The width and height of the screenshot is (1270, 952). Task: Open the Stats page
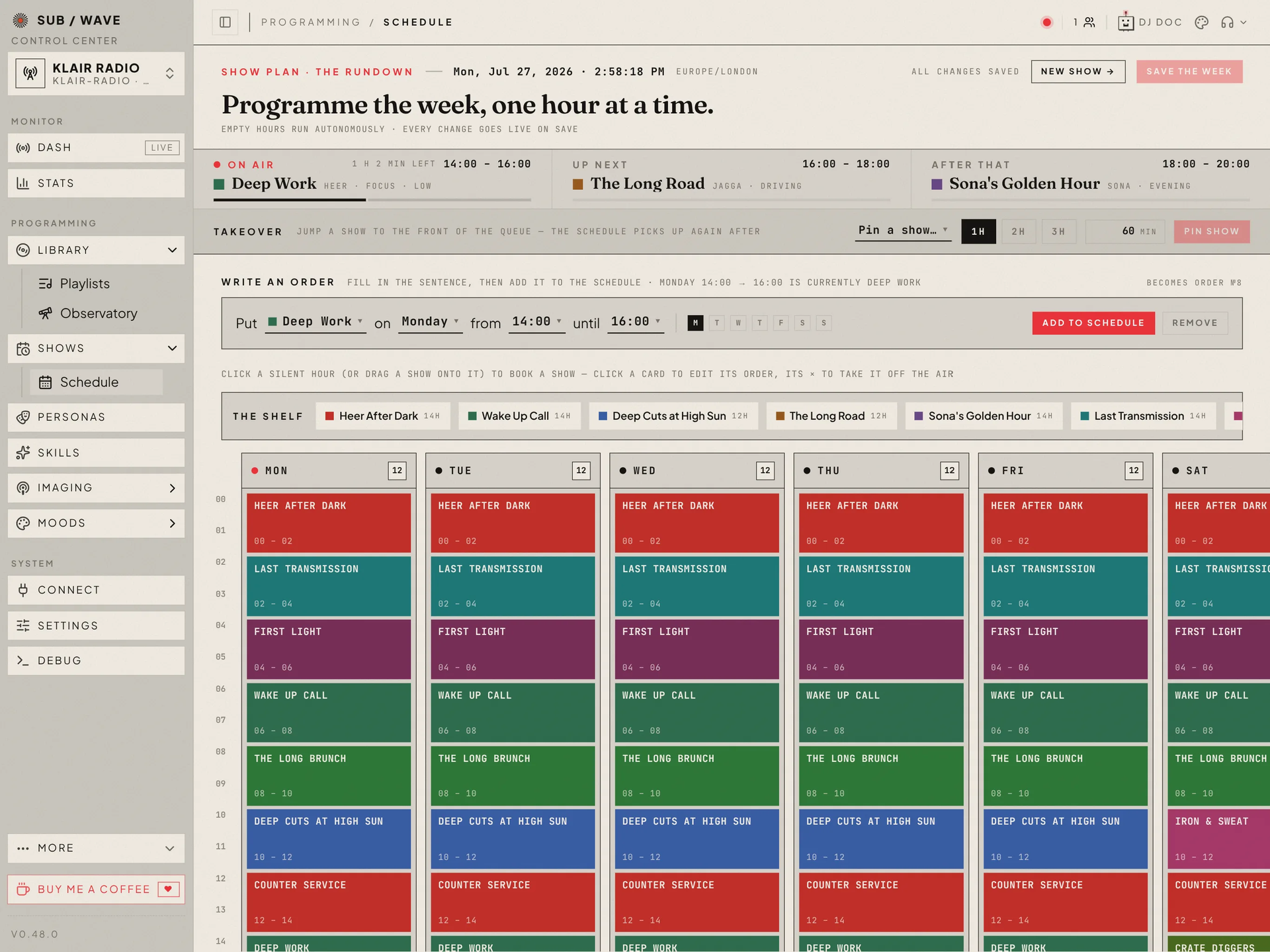(x=96, y=183)
